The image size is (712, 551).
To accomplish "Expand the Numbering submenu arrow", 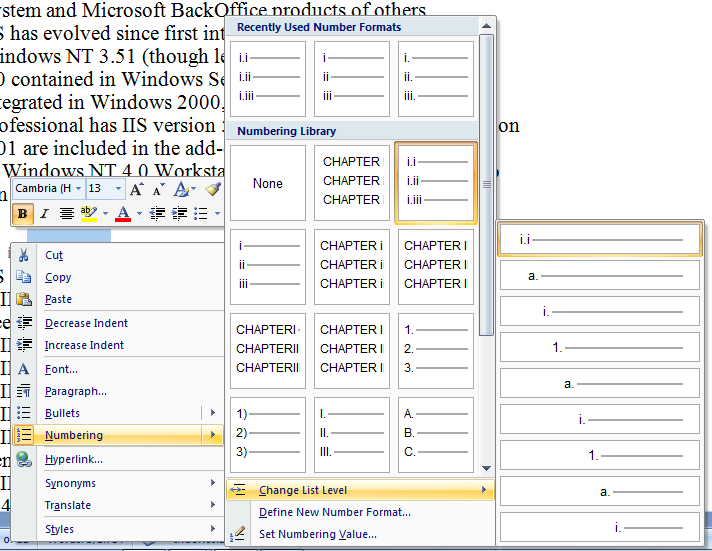I will pyautogui.click(x=213, y=435).
